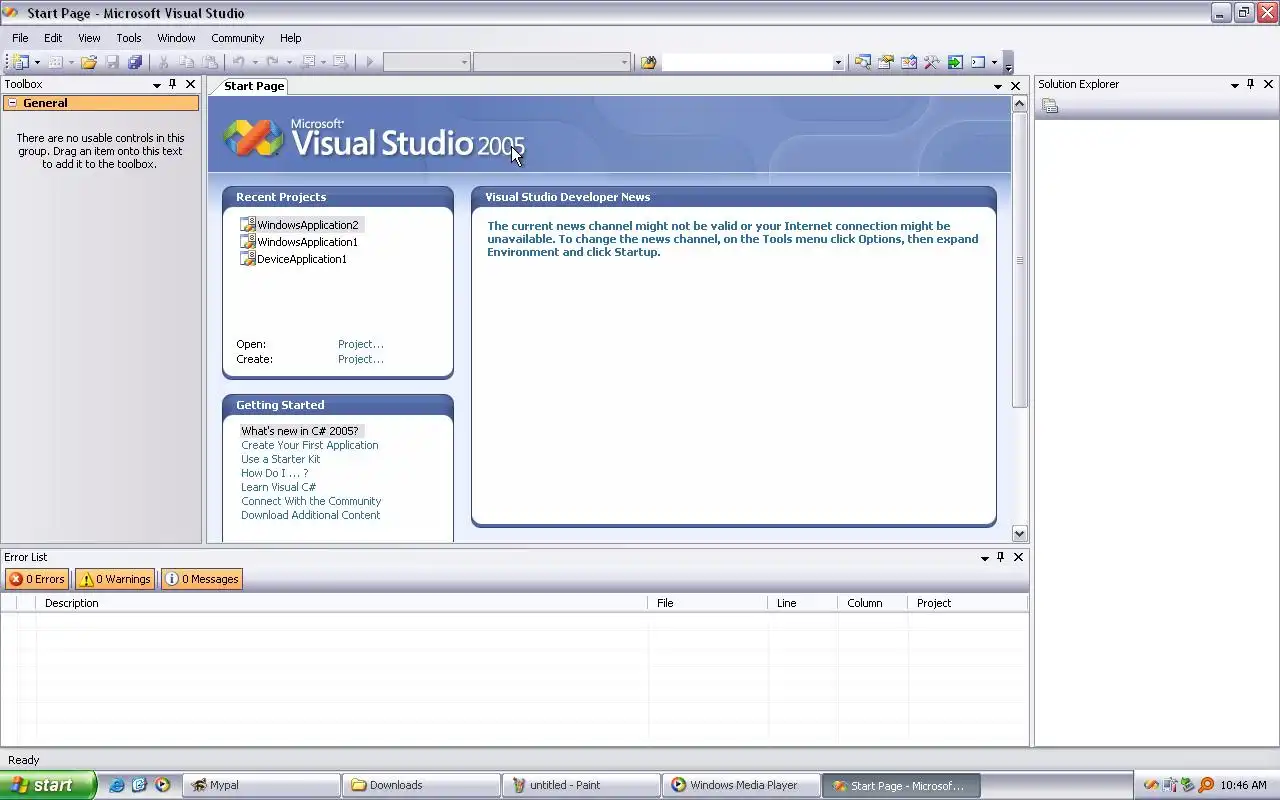Click the Save floppy disk icon
The image size is (1280, 800).
tap(112, 62)
